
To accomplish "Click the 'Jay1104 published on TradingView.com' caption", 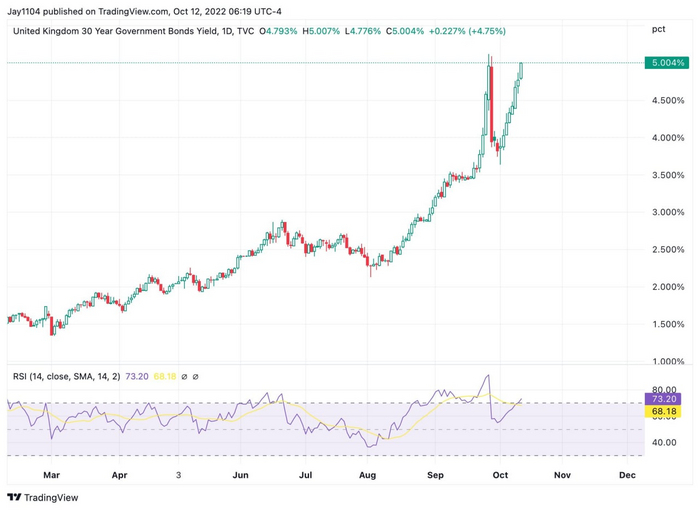I will [88, 11].
